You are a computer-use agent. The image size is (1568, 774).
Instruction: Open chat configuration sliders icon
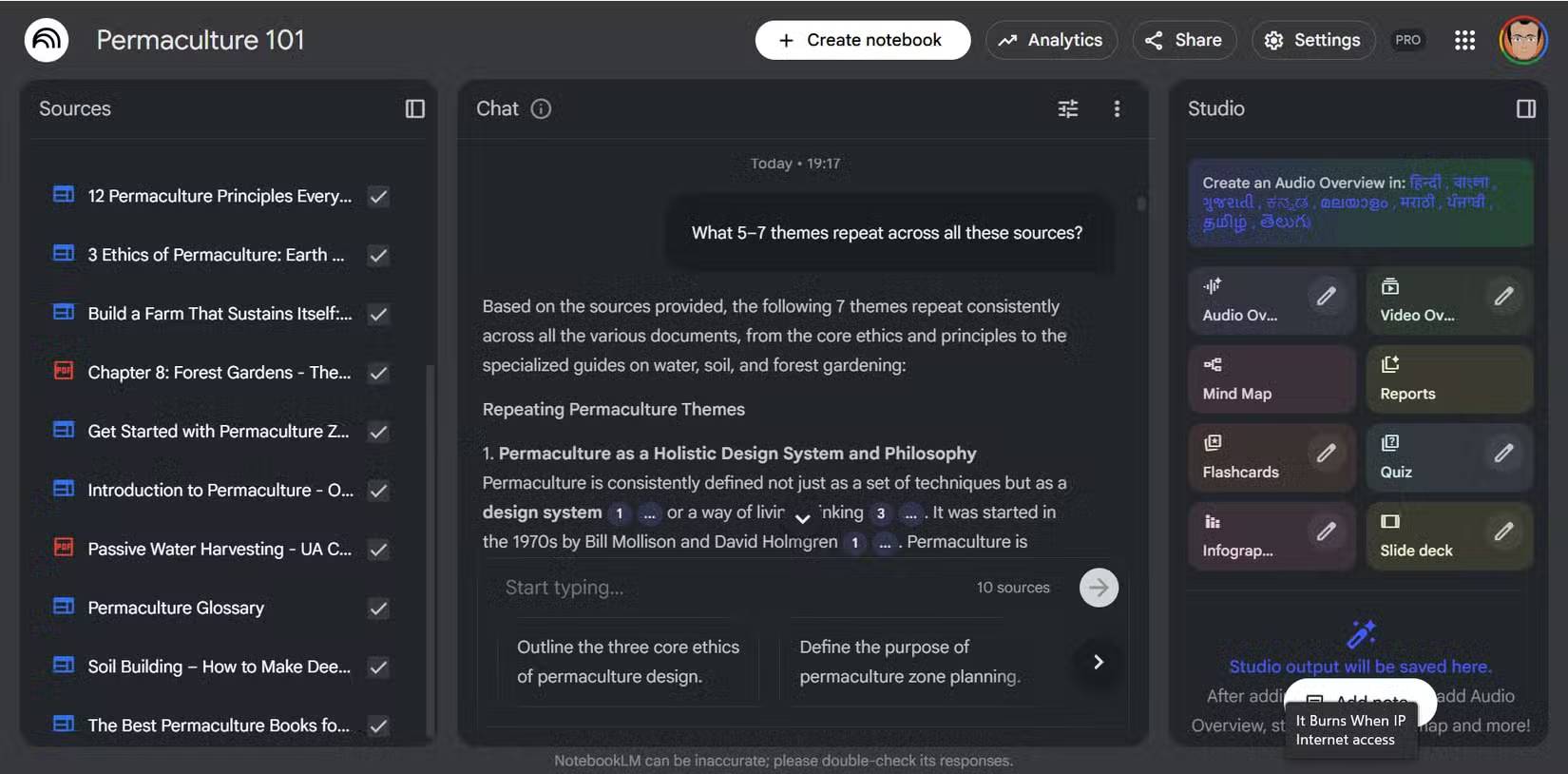point(1068,108)
